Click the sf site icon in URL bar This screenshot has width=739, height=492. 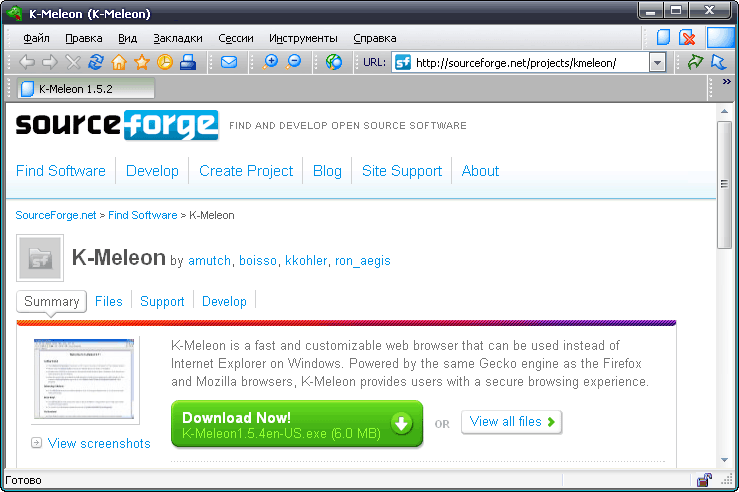(403, 62)
